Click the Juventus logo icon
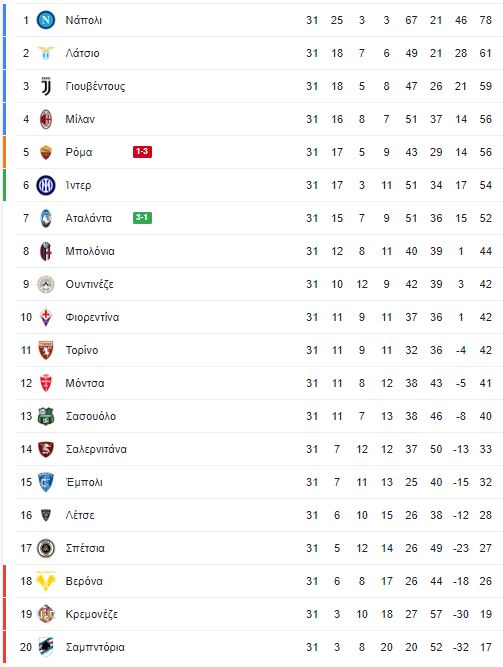 tap(46, 86)
